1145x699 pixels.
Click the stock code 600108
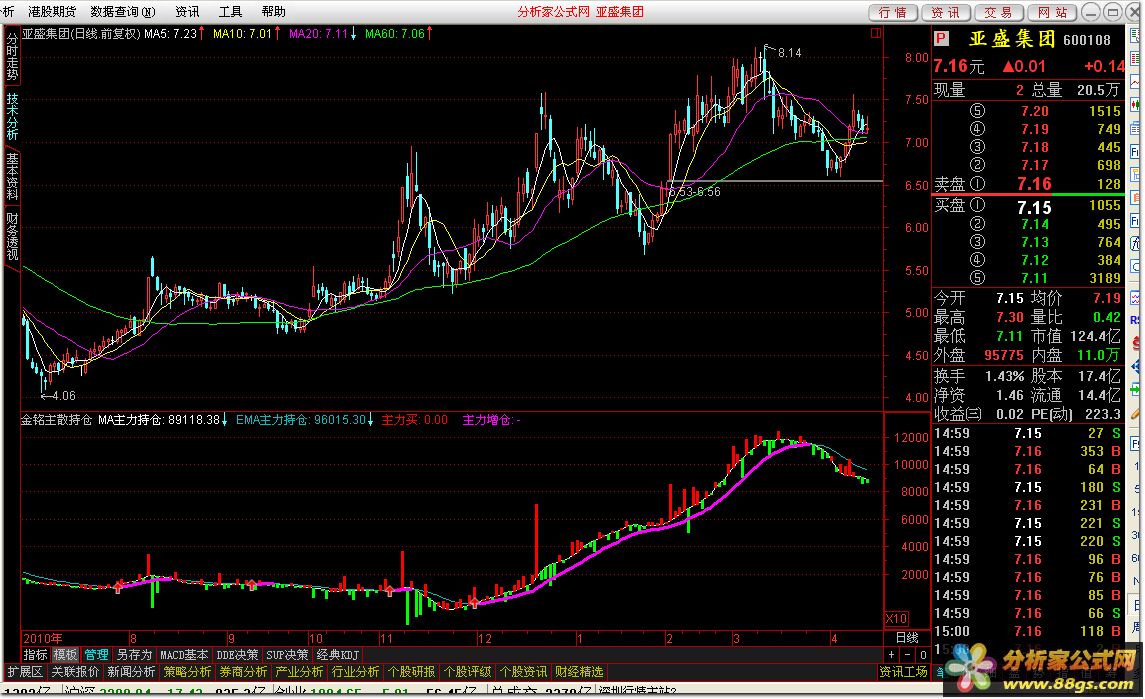tap(1087, 40)
